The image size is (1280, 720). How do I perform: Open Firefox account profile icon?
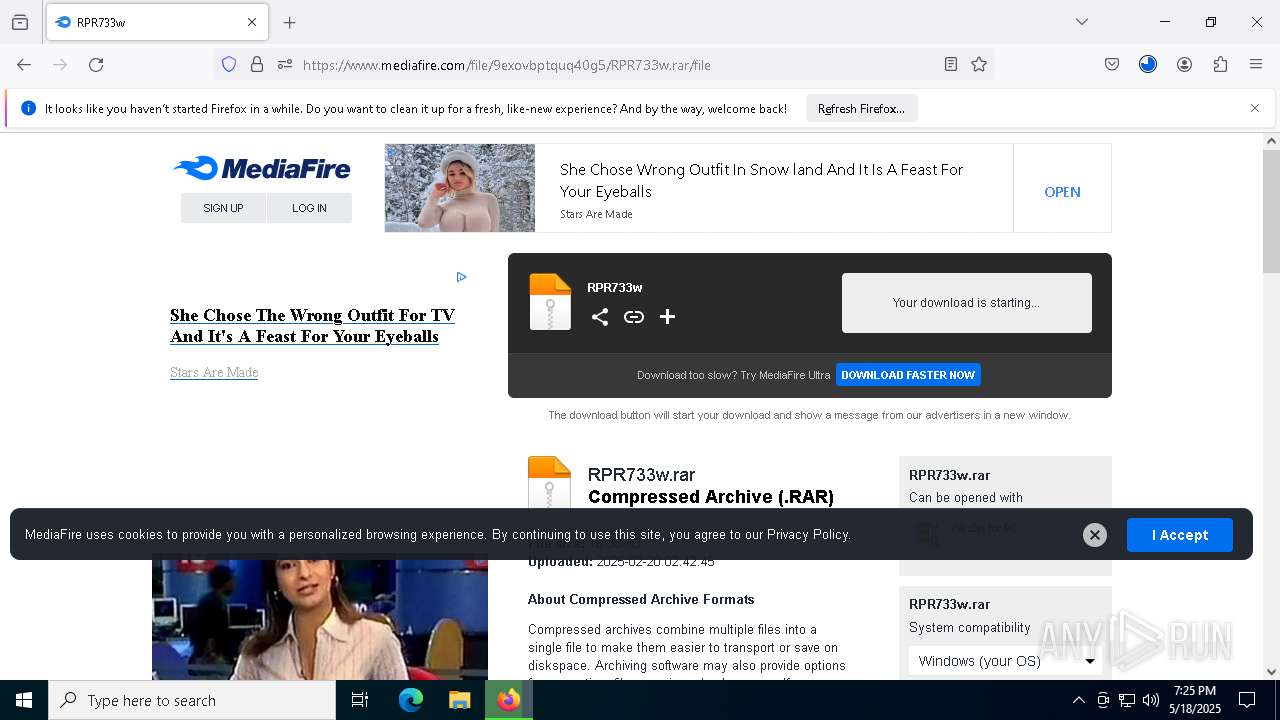tap(1184, 64)
